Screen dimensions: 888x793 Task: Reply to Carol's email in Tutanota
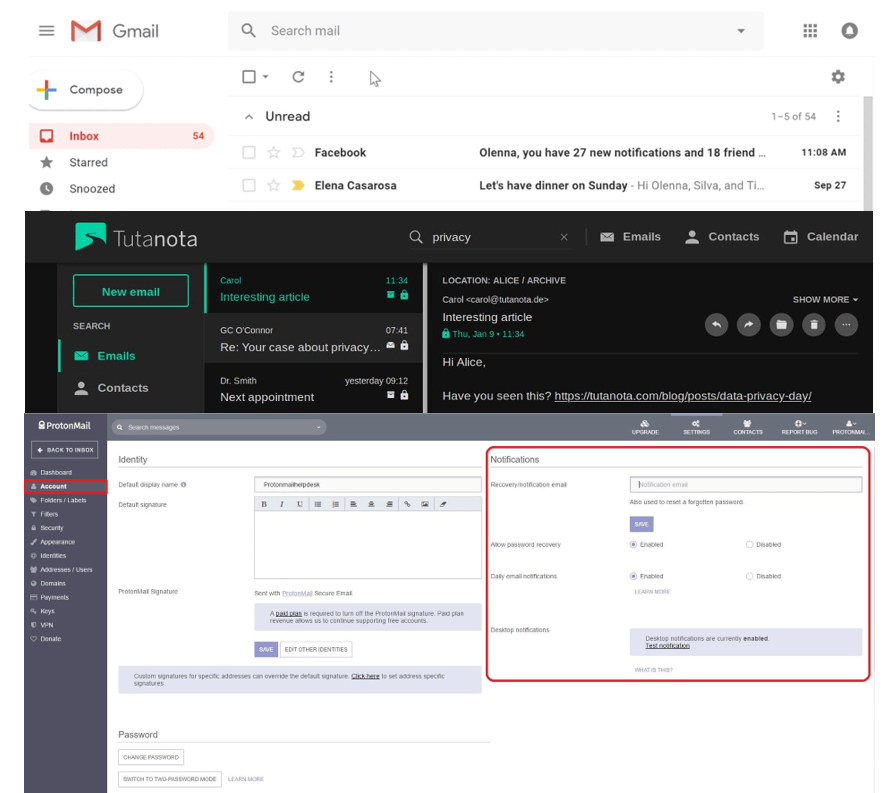pos(716,325)
